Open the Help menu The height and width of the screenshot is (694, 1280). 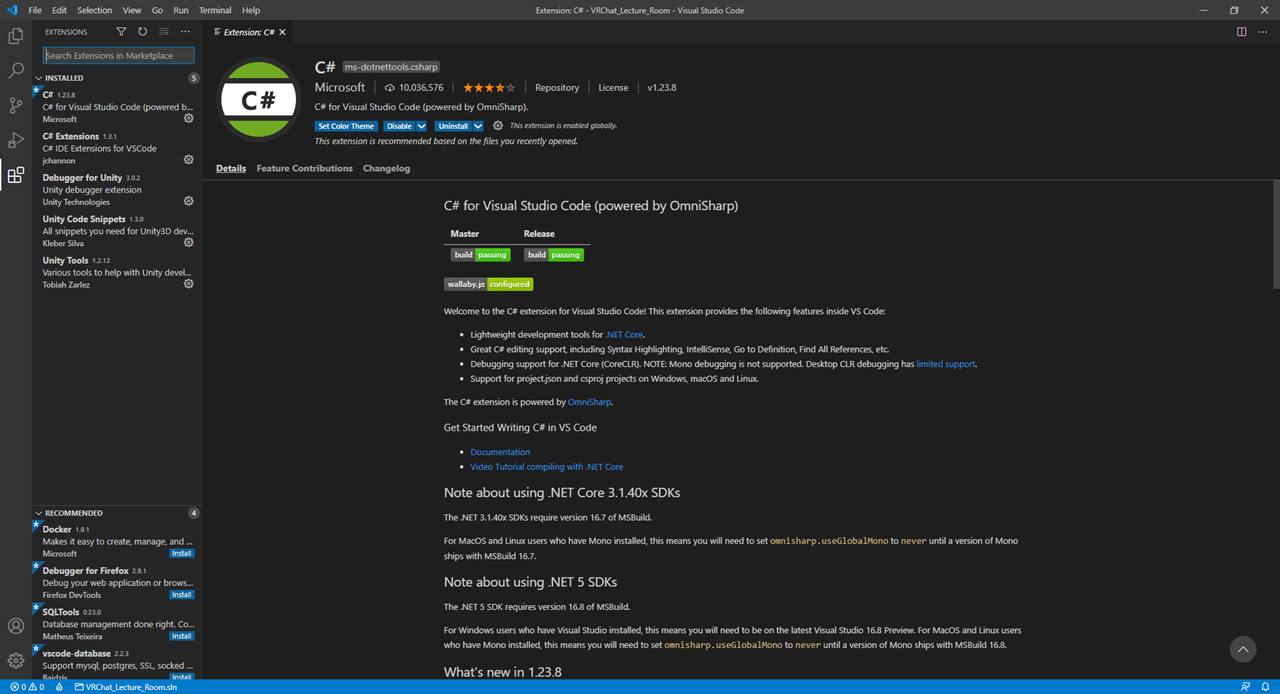251,10
